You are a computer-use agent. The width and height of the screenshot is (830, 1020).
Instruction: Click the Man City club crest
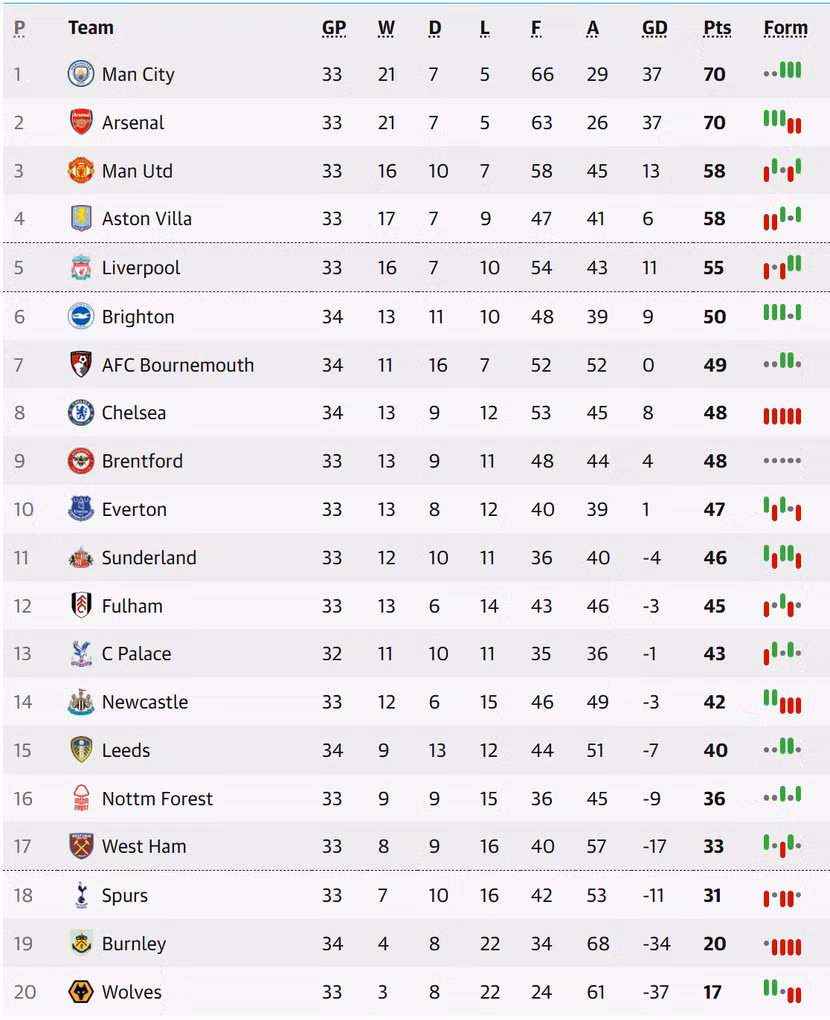[x=81, y=74]
